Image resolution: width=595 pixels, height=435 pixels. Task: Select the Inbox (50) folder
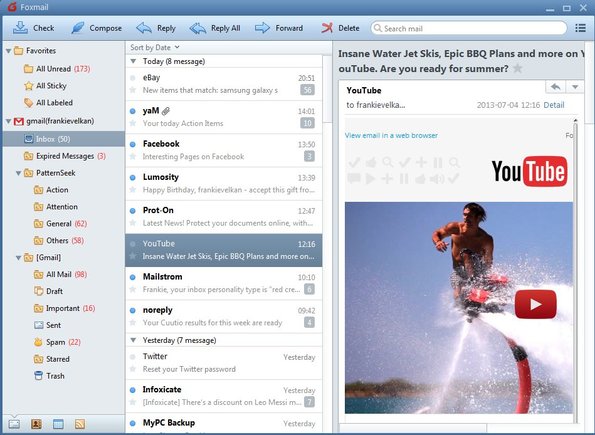click(64, 139)
